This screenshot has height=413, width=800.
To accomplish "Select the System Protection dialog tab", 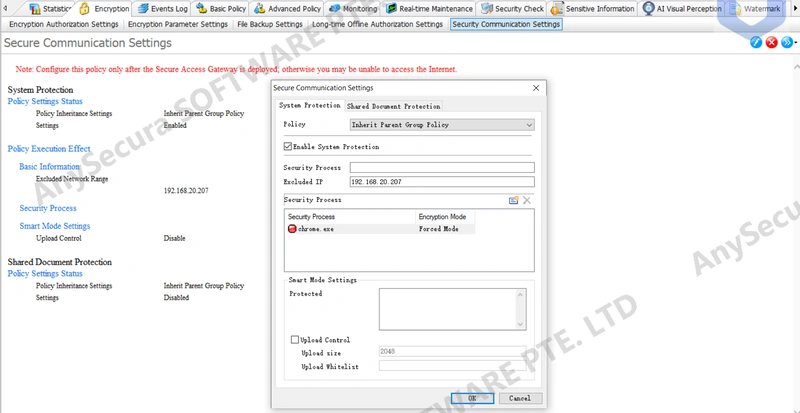I will (x=310, y=105).
